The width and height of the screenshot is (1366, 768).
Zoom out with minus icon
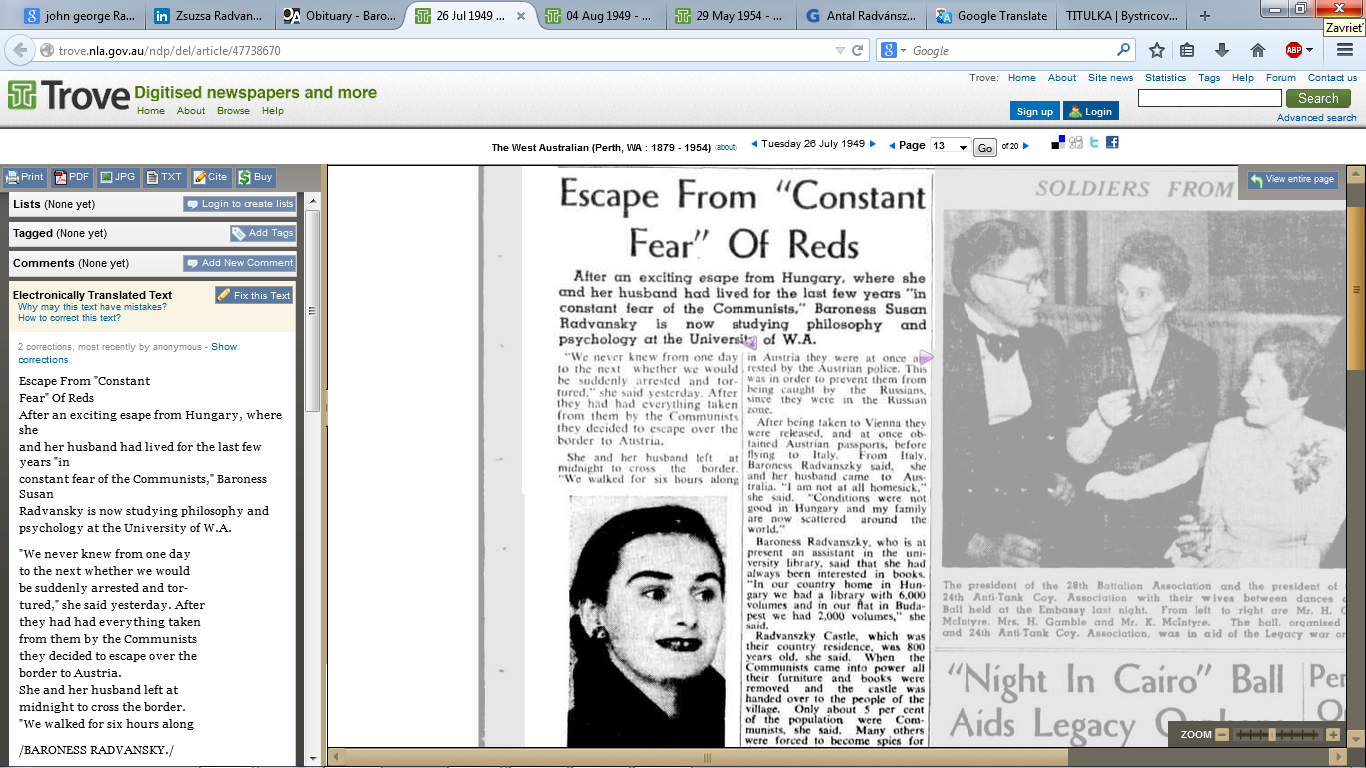(x=1222, y=734)
